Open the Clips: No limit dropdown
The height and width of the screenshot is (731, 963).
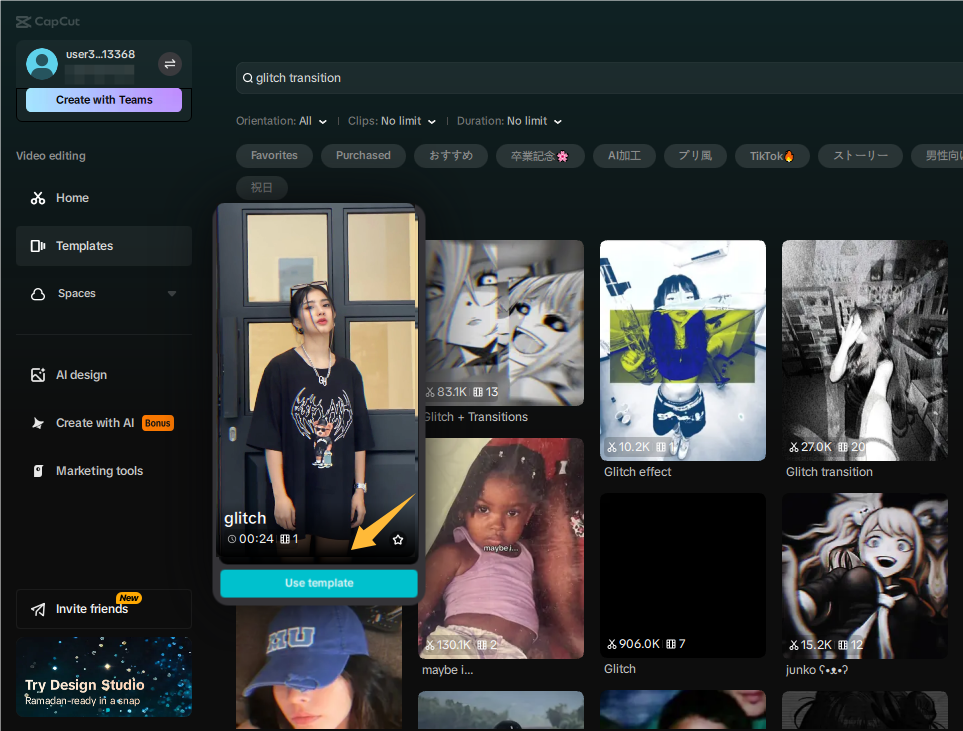coord(392,121)
